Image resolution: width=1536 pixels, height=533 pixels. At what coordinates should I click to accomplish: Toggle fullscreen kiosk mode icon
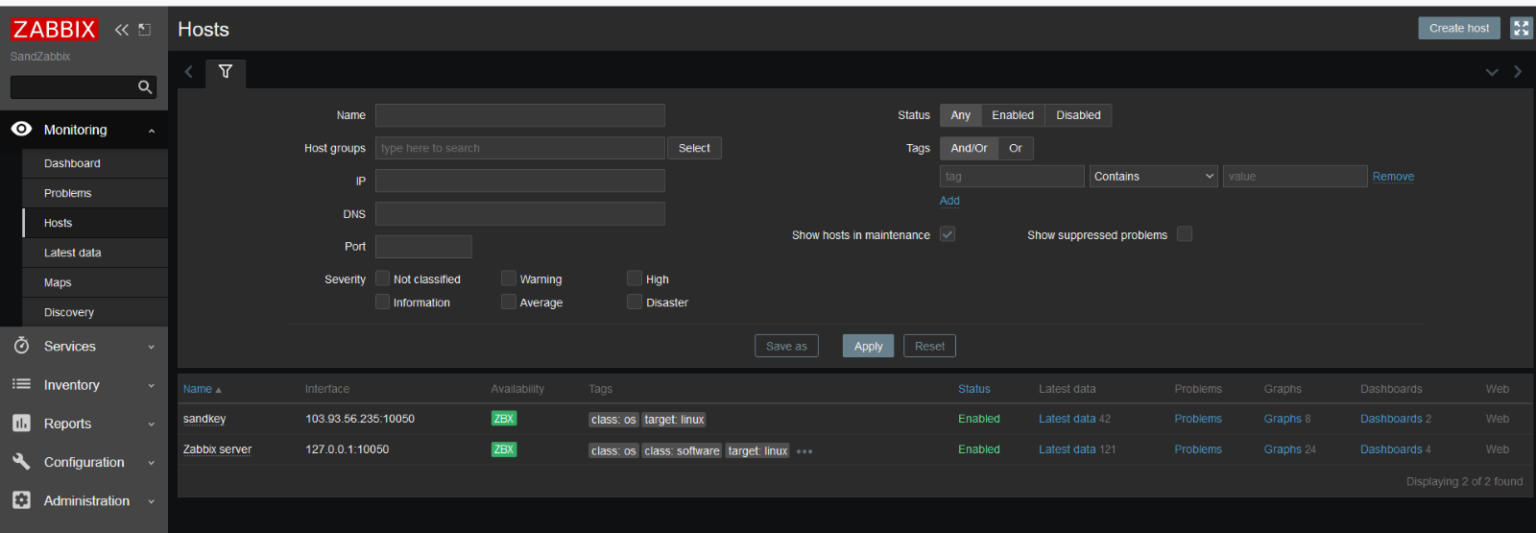click(1521, 28)
